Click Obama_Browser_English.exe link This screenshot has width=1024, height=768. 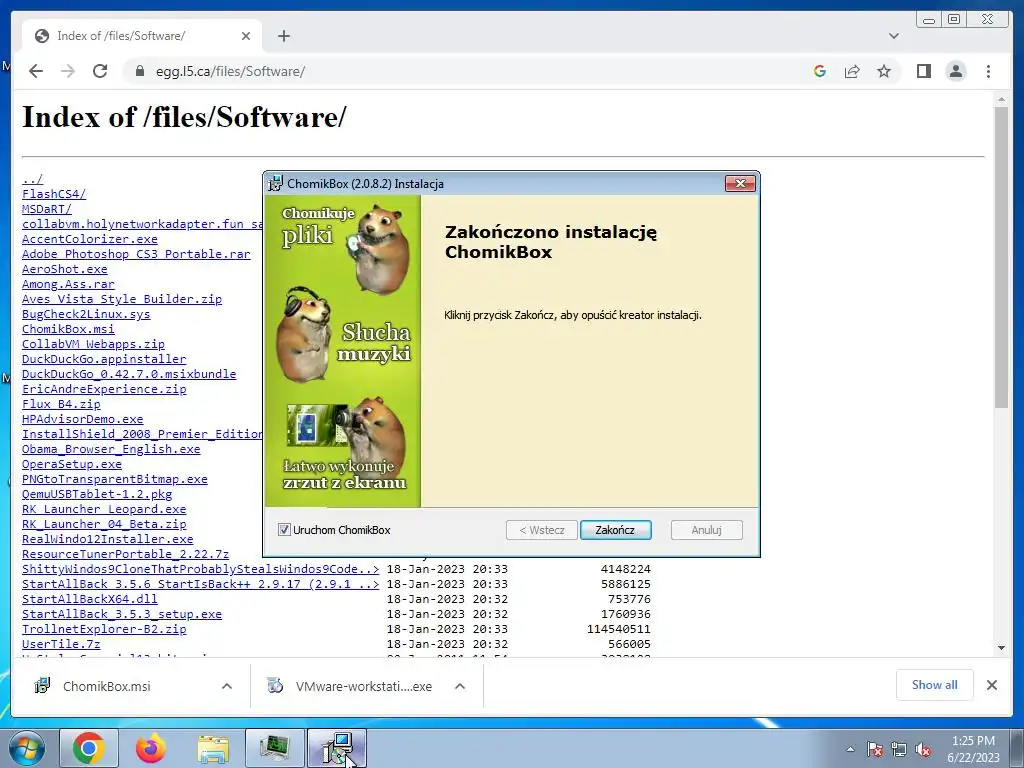[111, 449]
